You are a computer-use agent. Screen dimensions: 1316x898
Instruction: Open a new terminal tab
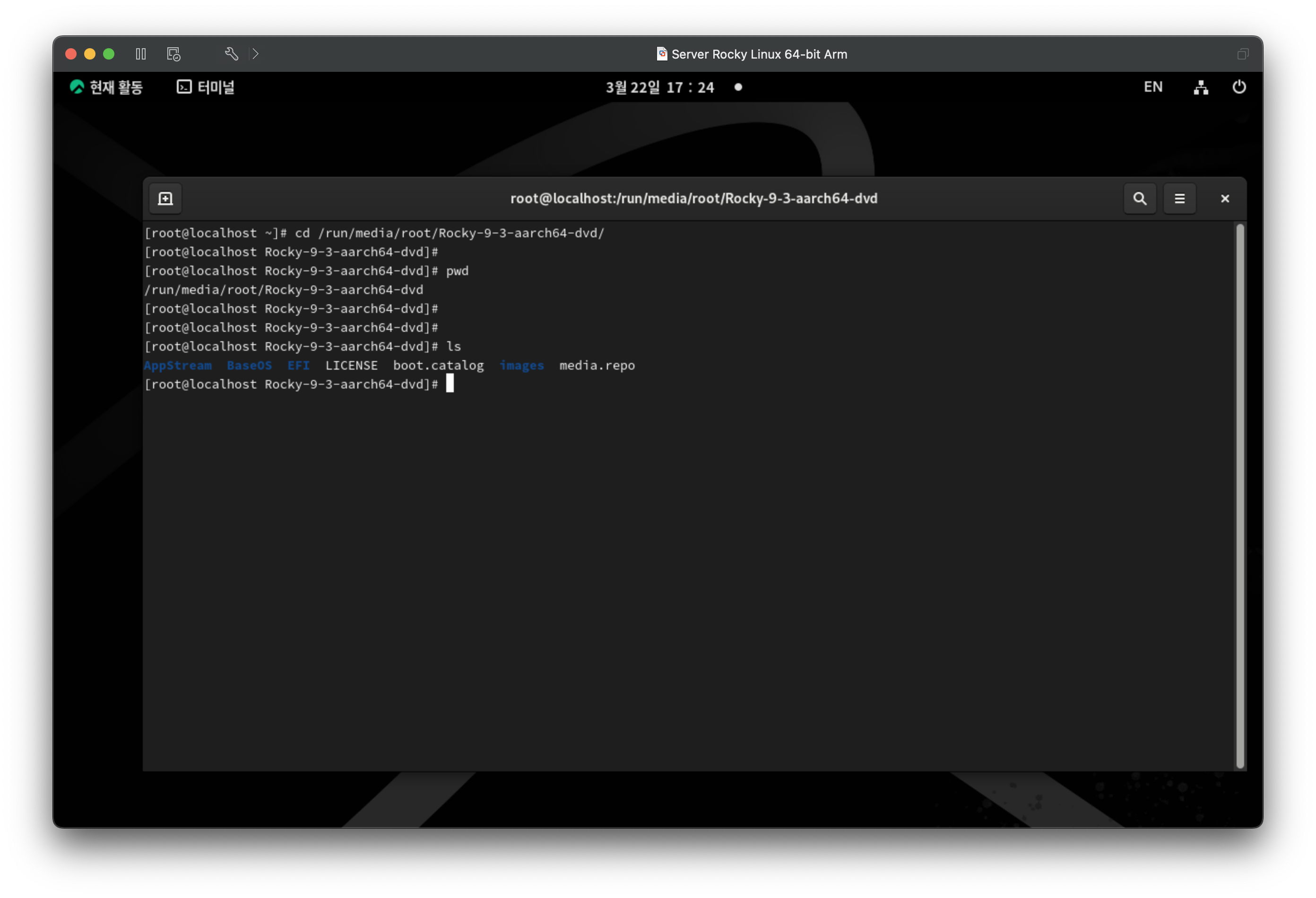tap(165, 199)
